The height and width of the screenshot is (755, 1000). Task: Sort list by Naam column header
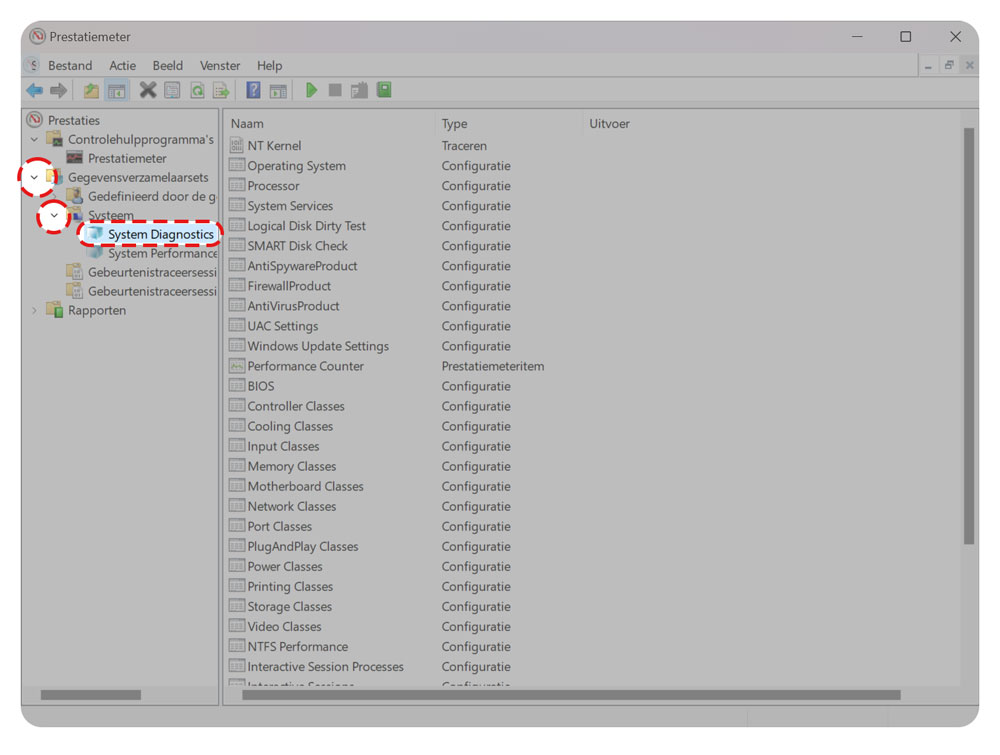click(248, 124)
